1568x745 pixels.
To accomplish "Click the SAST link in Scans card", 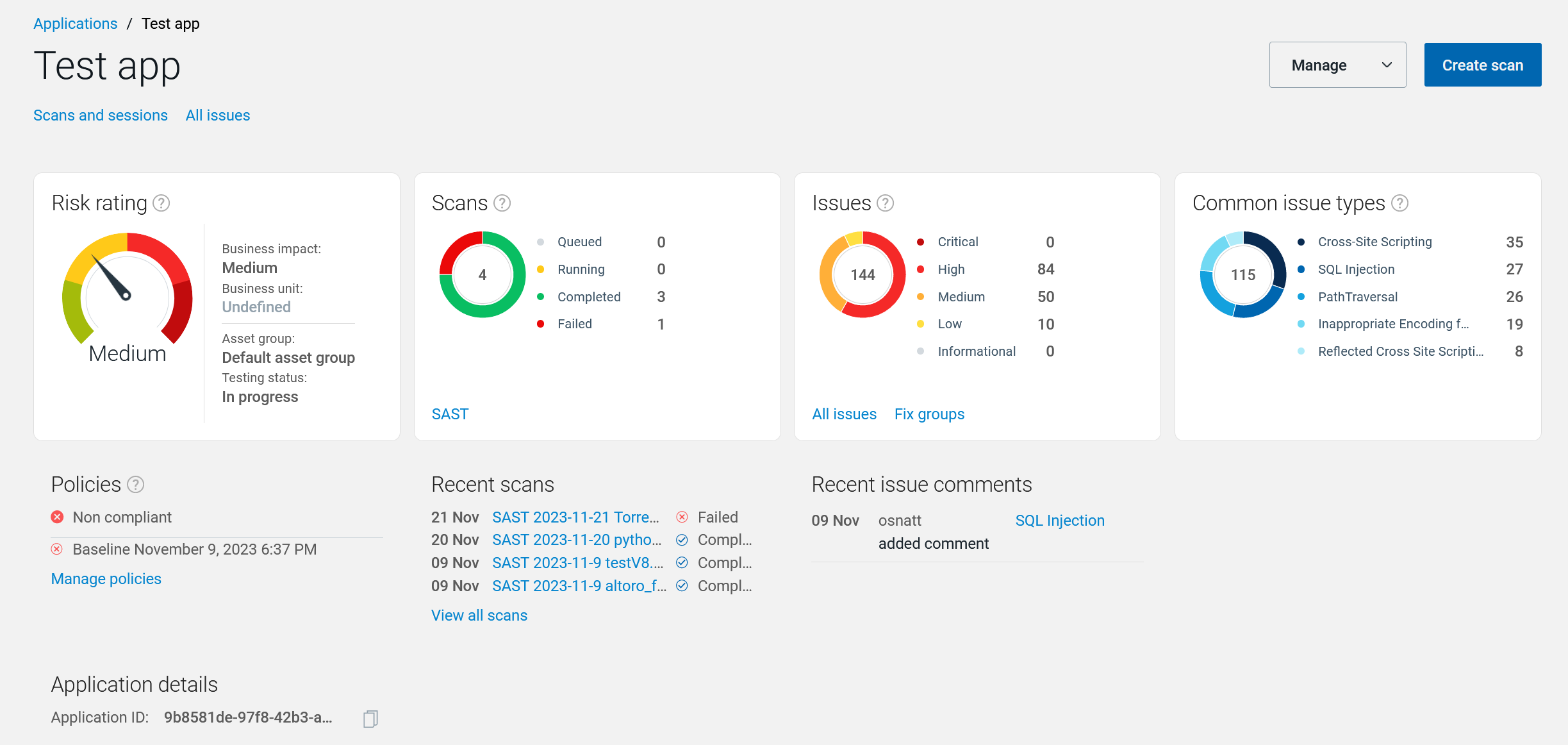I will coord(450,414).
